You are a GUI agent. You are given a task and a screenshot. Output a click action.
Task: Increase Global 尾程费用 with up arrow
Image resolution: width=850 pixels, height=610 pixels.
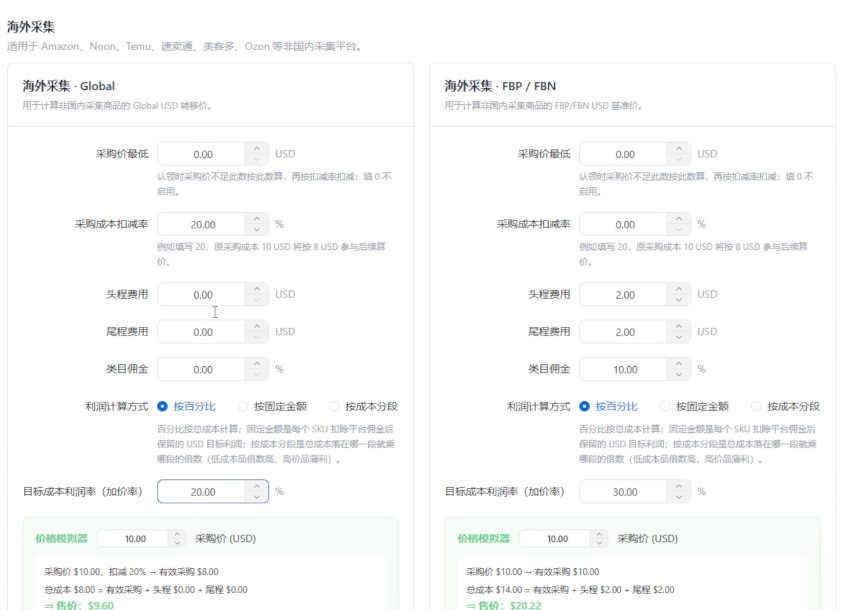(256, 326)
